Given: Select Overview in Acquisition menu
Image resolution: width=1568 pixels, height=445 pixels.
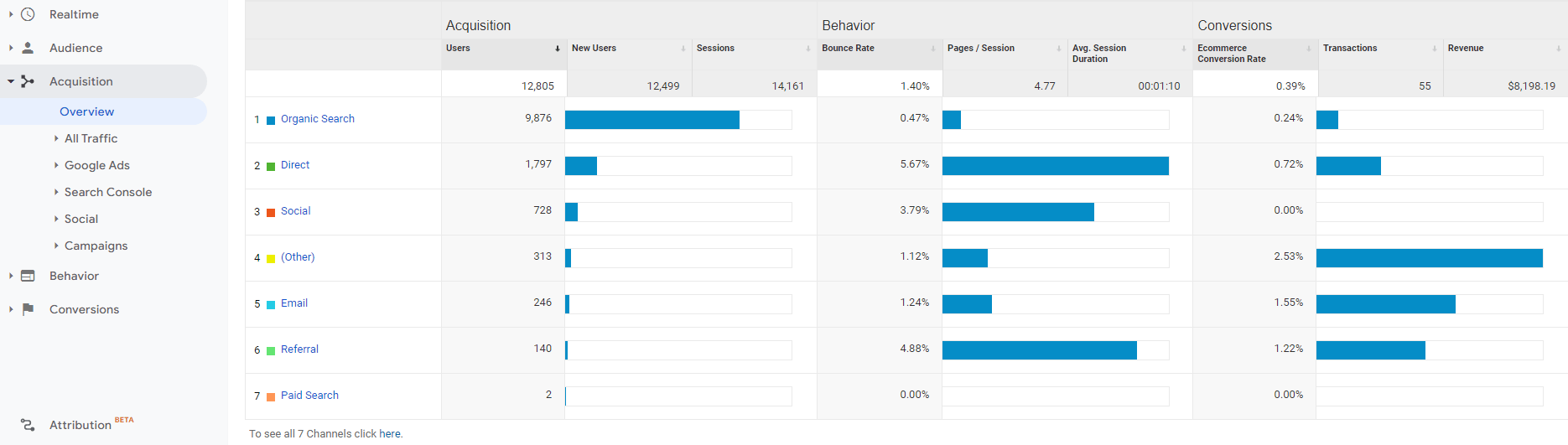Looking at the screenshot, I should pos(86,111).
